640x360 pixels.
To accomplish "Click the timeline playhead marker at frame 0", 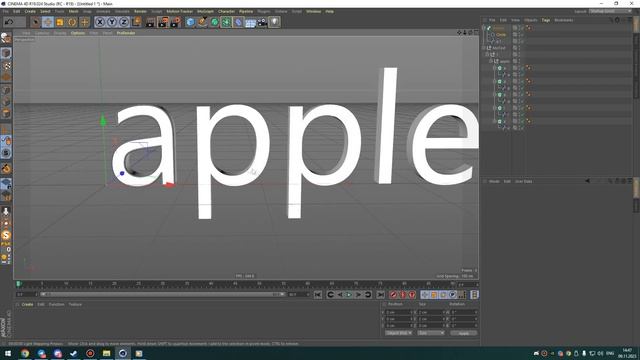I will (18, 284).
